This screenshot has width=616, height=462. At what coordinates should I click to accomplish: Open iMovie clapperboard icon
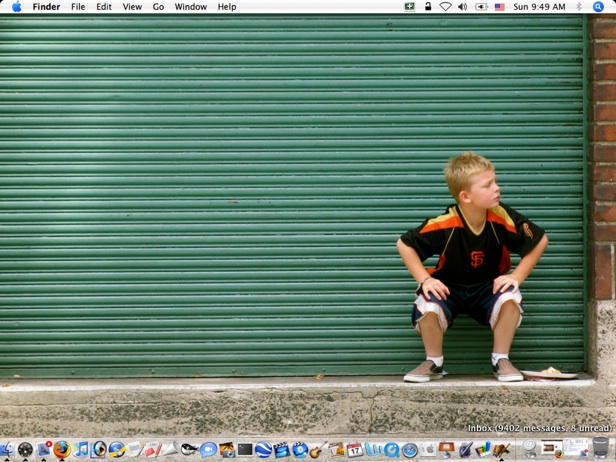282,449
